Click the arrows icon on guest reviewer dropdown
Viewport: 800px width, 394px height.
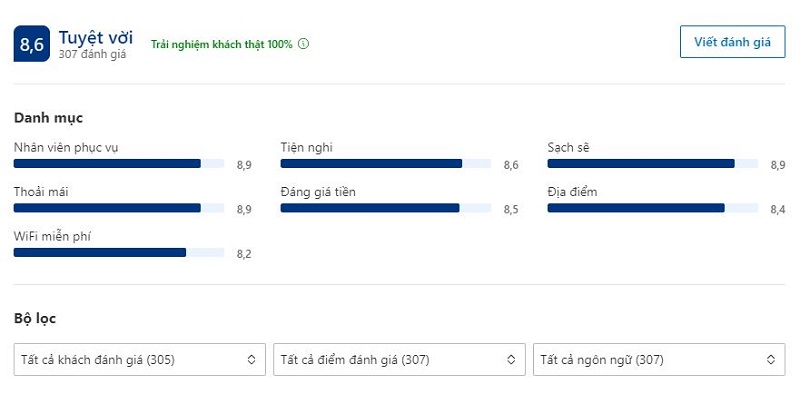click(x=251, y=360)
